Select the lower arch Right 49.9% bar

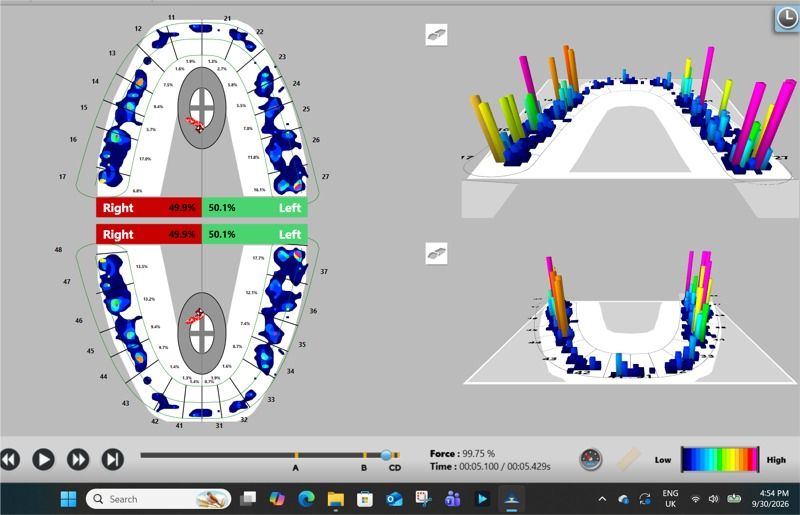[149, 234]
